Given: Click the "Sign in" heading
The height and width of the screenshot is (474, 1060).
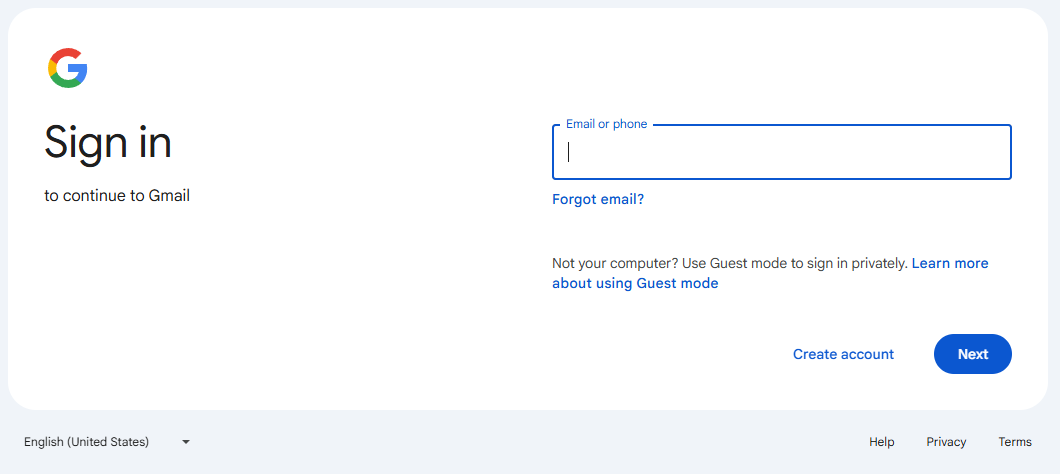Looking at the screenshot, I should (x=108, y=143).
